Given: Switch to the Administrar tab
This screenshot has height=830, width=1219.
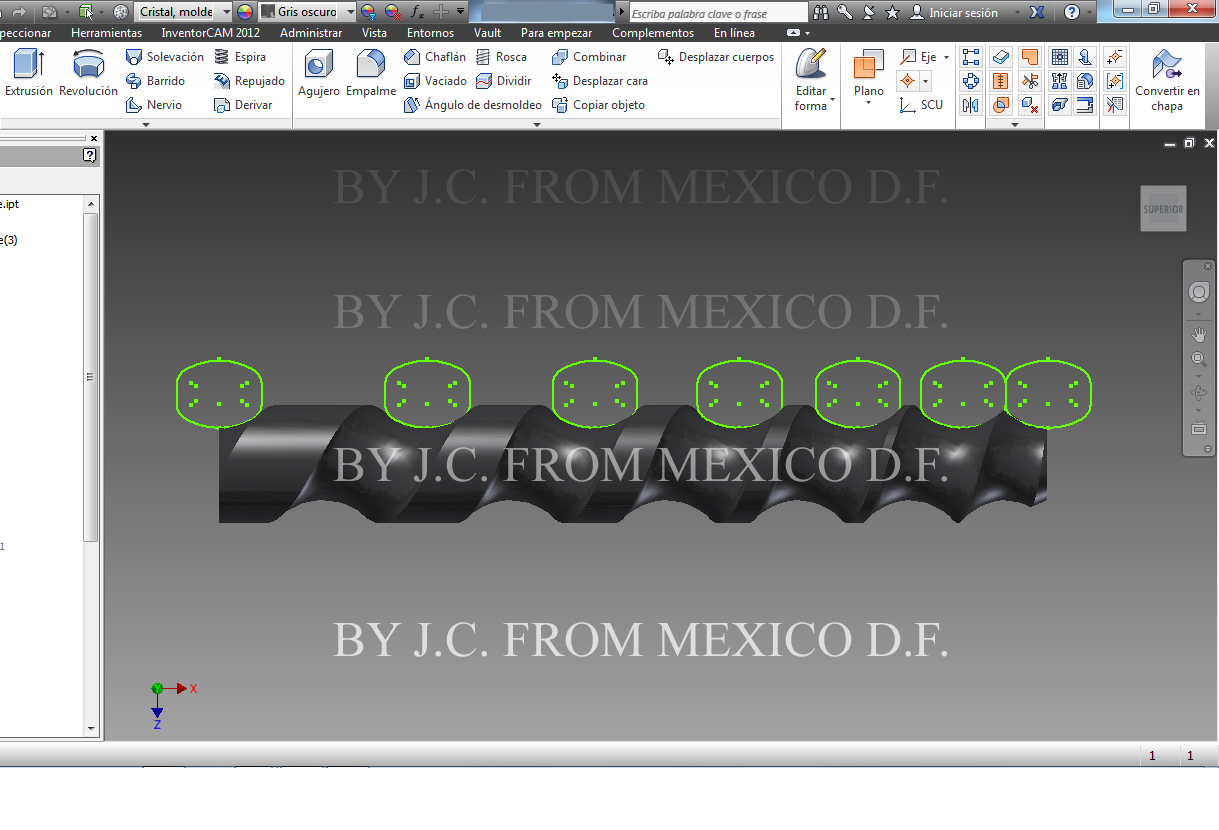Looking at the screenshot, I should tap(311, 33).
